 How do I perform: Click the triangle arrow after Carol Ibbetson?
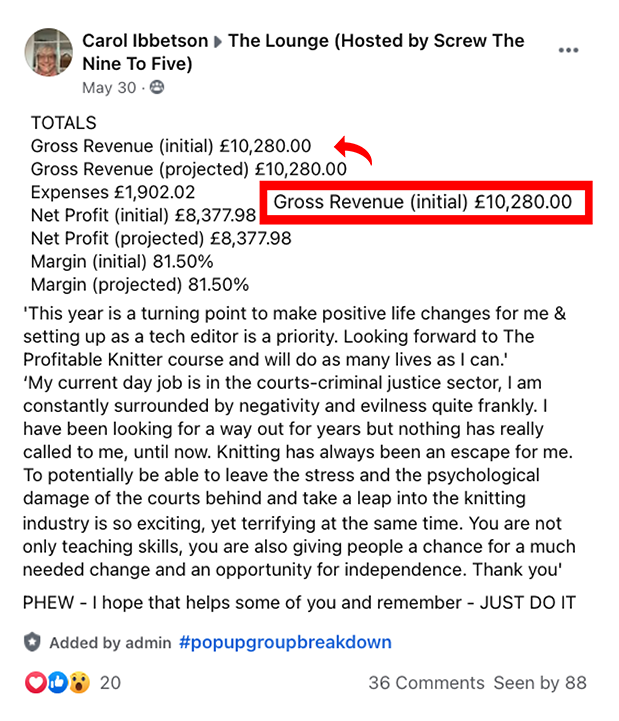coord(218,42)
